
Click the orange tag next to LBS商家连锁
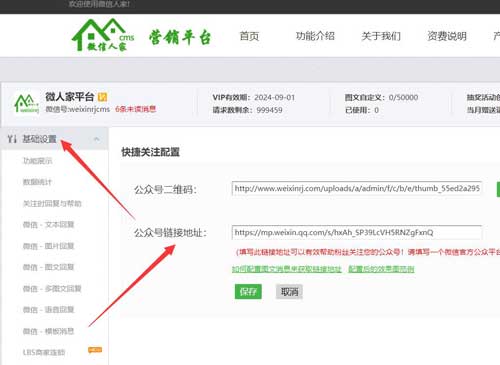coord(95,350)
